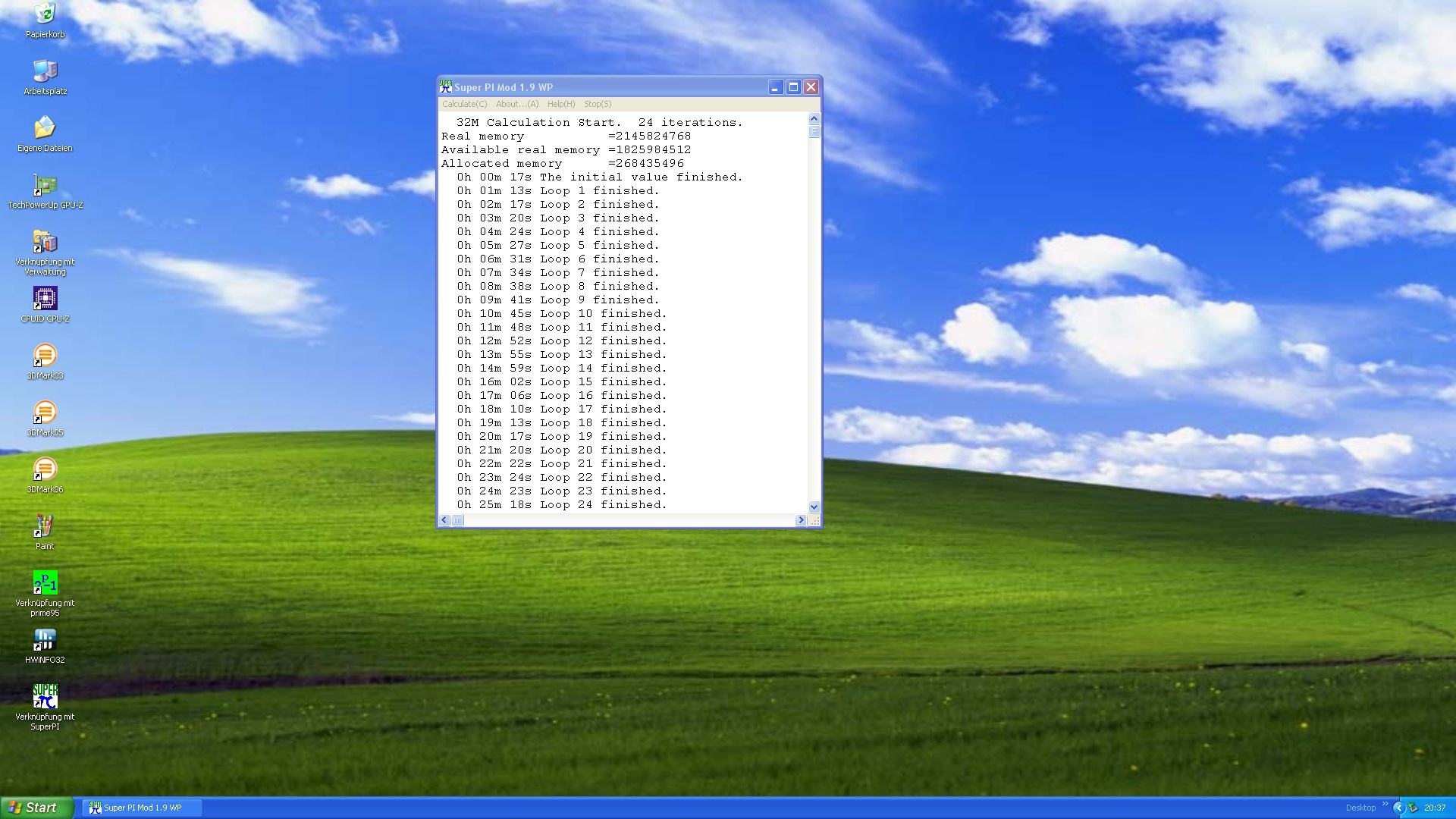Open the About...(A) menu
The image size is (1456, 819).
(x=517, y=104)
